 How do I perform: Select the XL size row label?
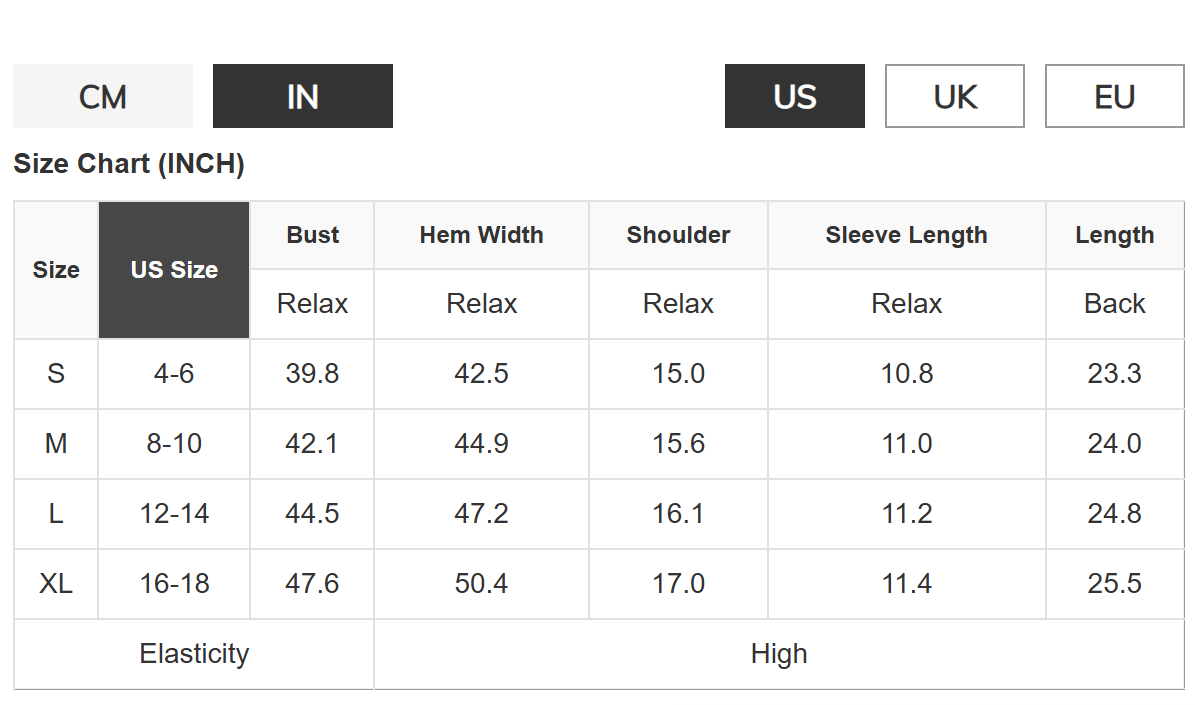(x=56, y=584)
